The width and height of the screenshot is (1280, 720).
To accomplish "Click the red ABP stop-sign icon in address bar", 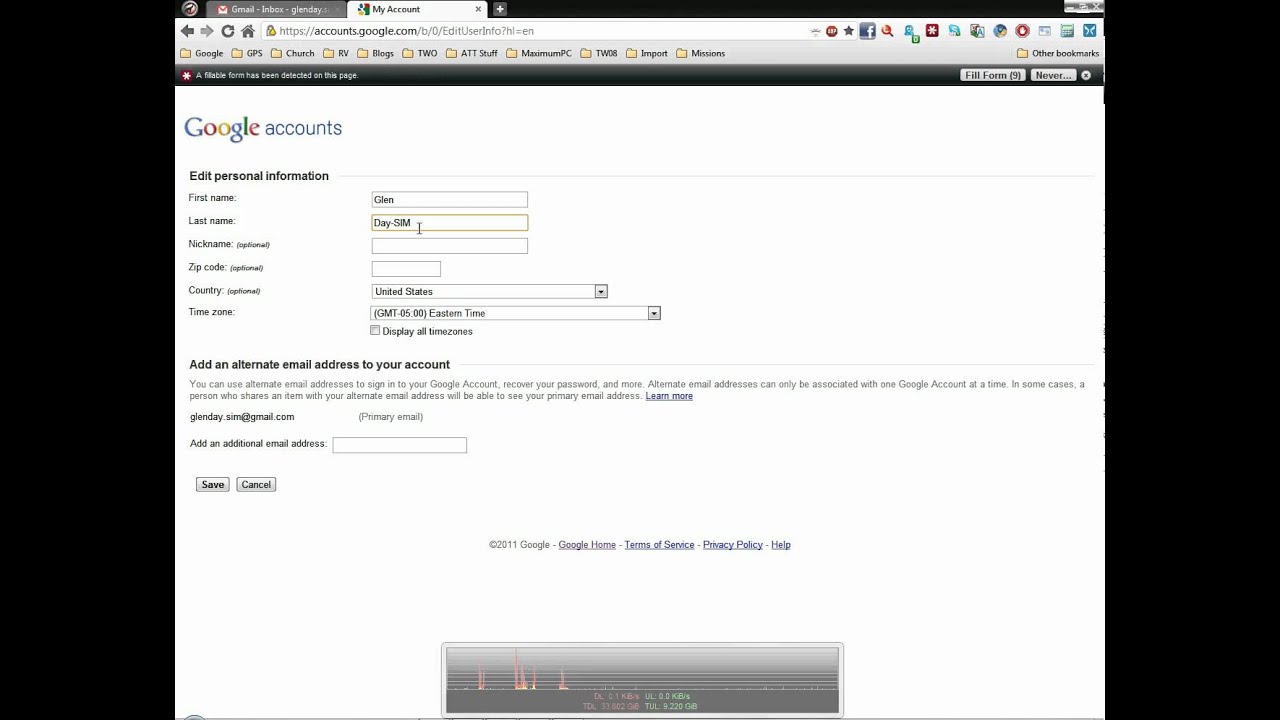I will 831,31.
